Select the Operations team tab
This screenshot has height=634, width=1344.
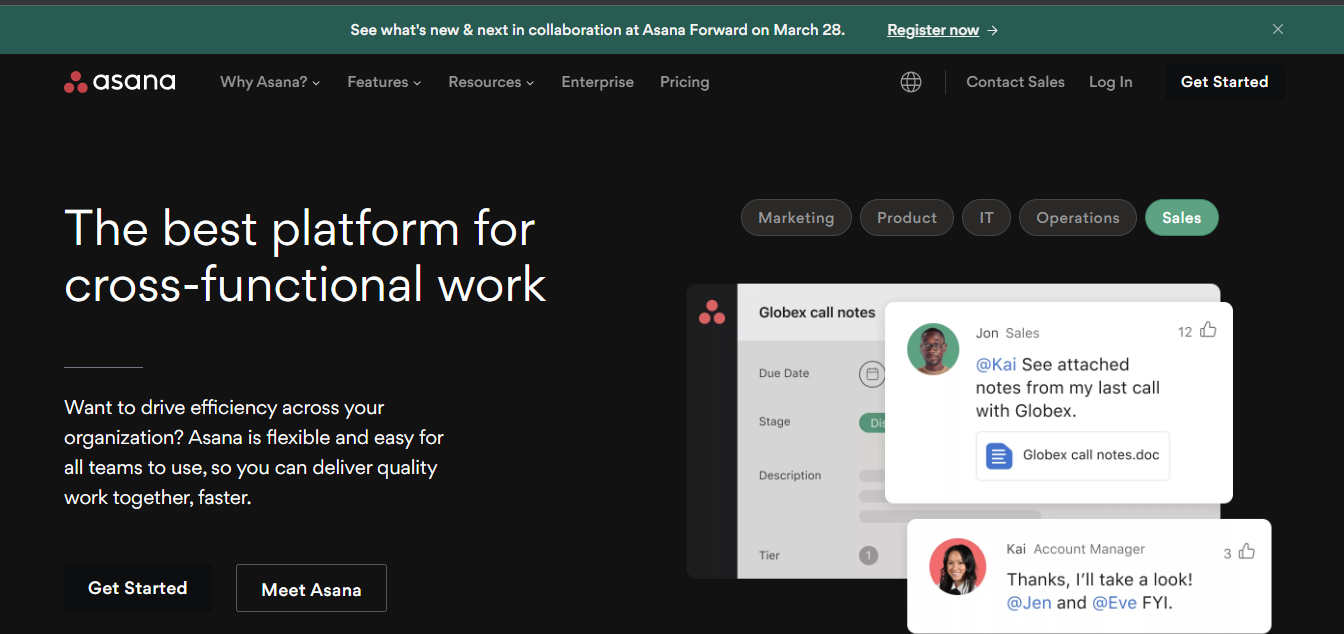tap(1078, 218)
